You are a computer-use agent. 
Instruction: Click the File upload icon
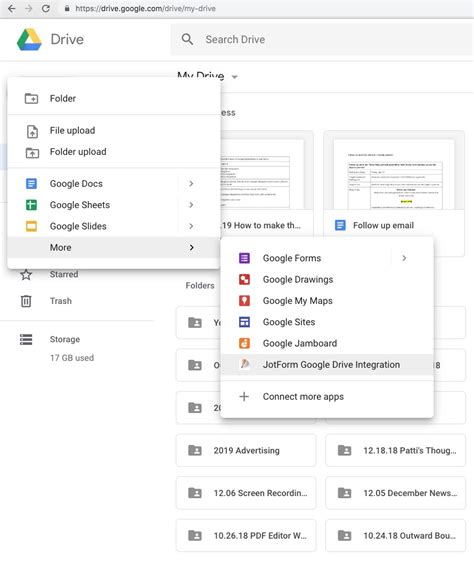tap(32, 131)
